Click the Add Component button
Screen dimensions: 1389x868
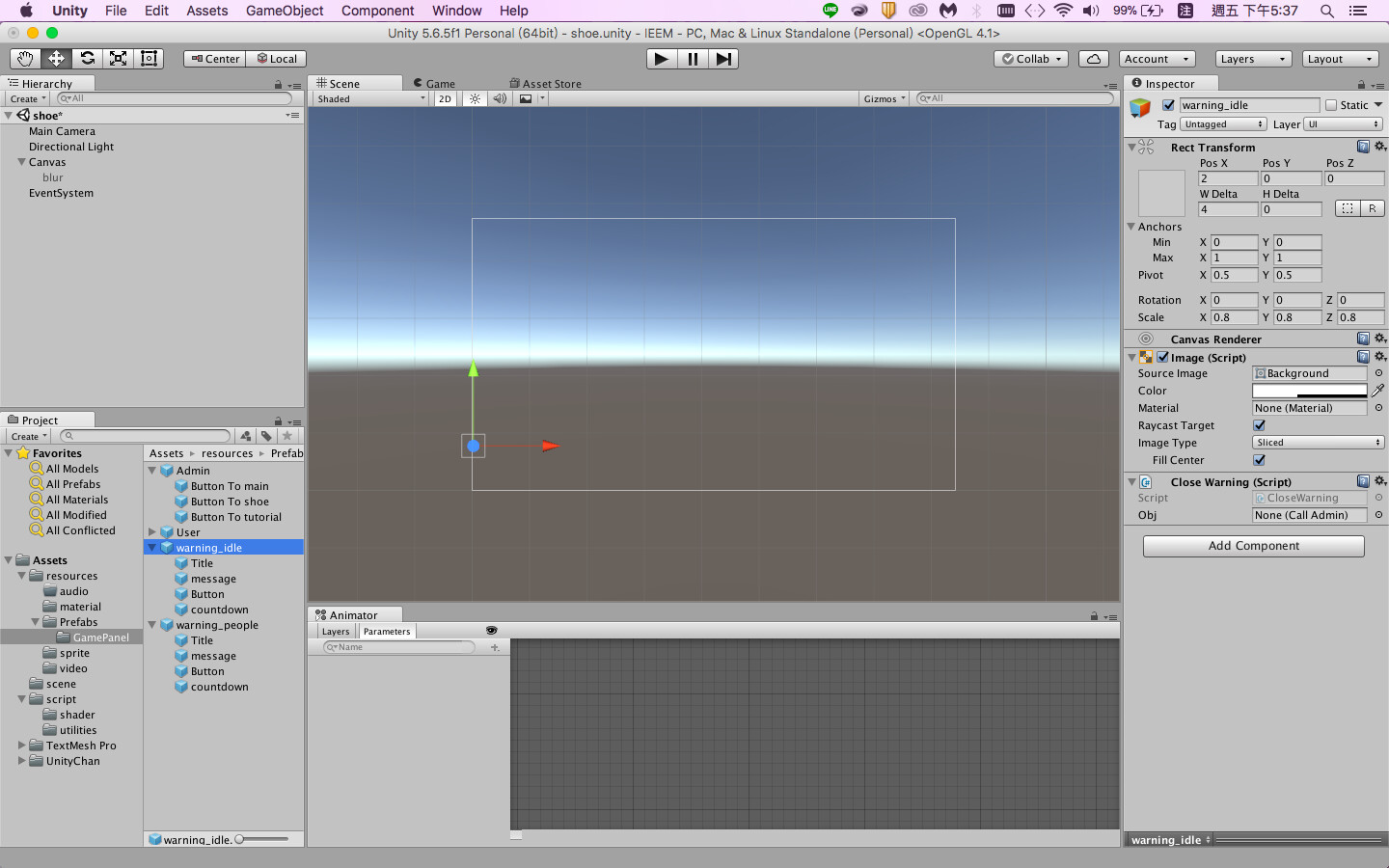[x=1253, y=545]
